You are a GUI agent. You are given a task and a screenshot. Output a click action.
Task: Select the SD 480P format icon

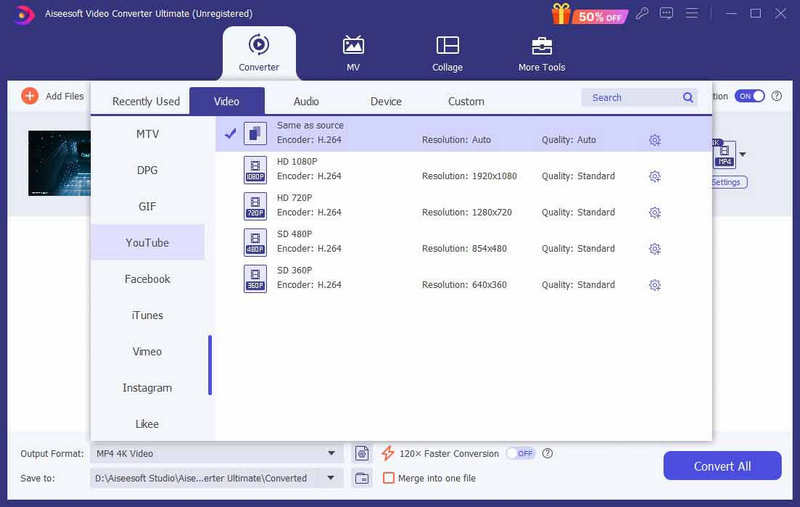[x=255, y=242]
